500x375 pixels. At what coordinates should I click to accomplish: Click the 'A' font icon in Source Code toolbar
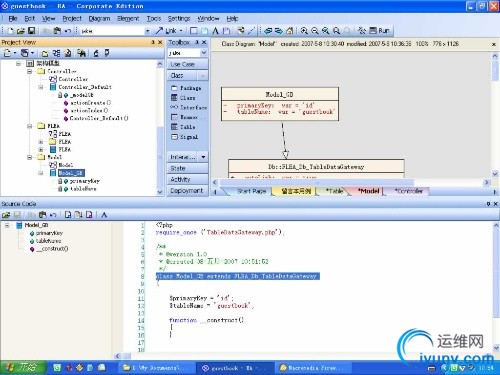(x=104, y=215)
